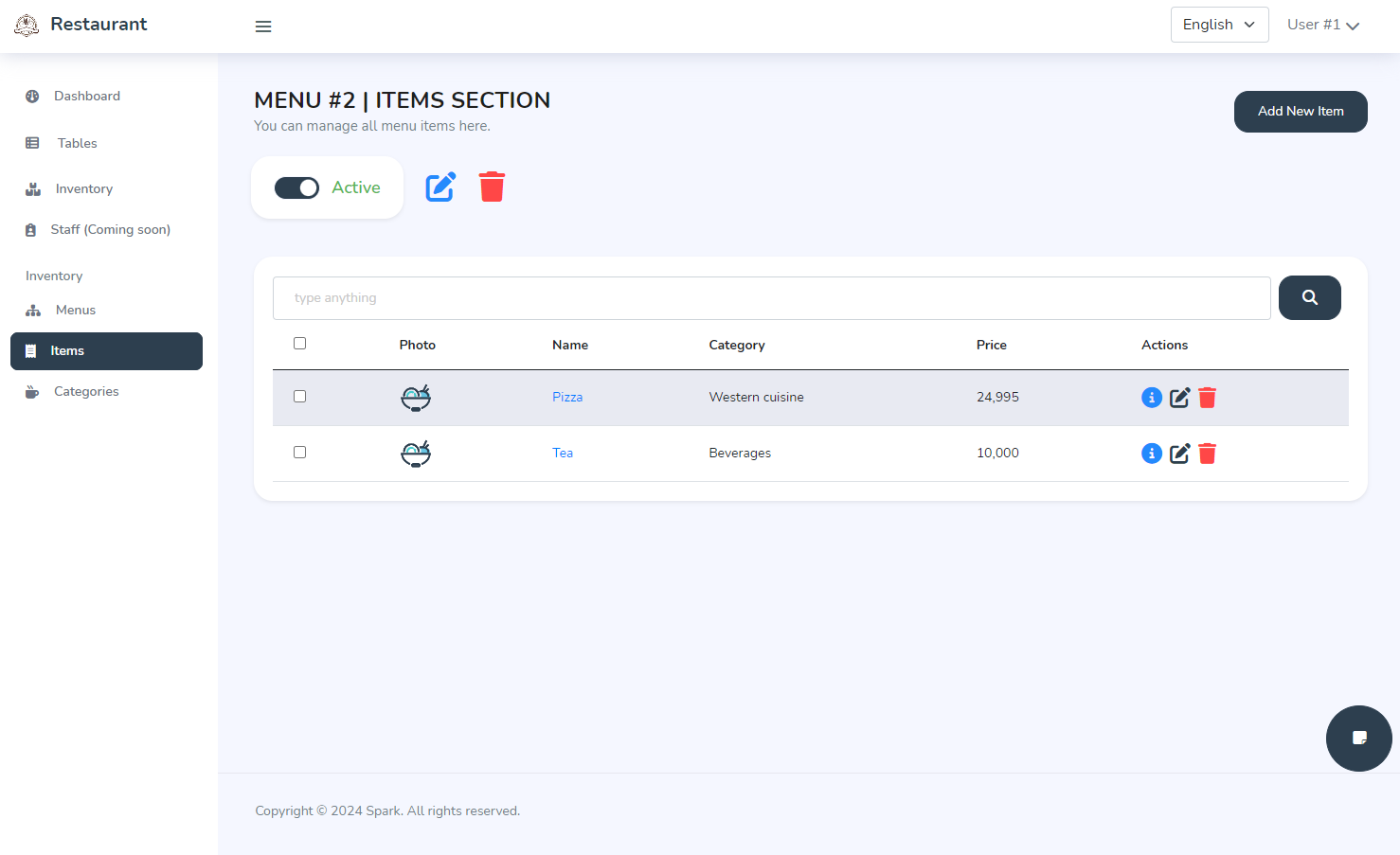1400x855 pixels.
Task: Open the English language dropdown
Action: click(1218, 25)
